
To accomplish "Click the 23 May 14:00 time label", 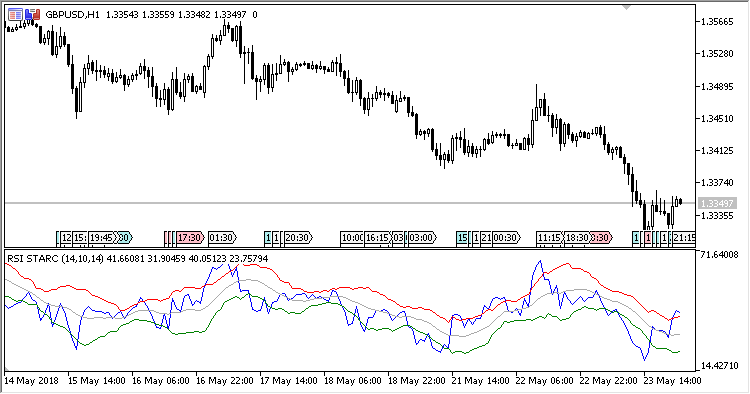I will coord(673,381).
